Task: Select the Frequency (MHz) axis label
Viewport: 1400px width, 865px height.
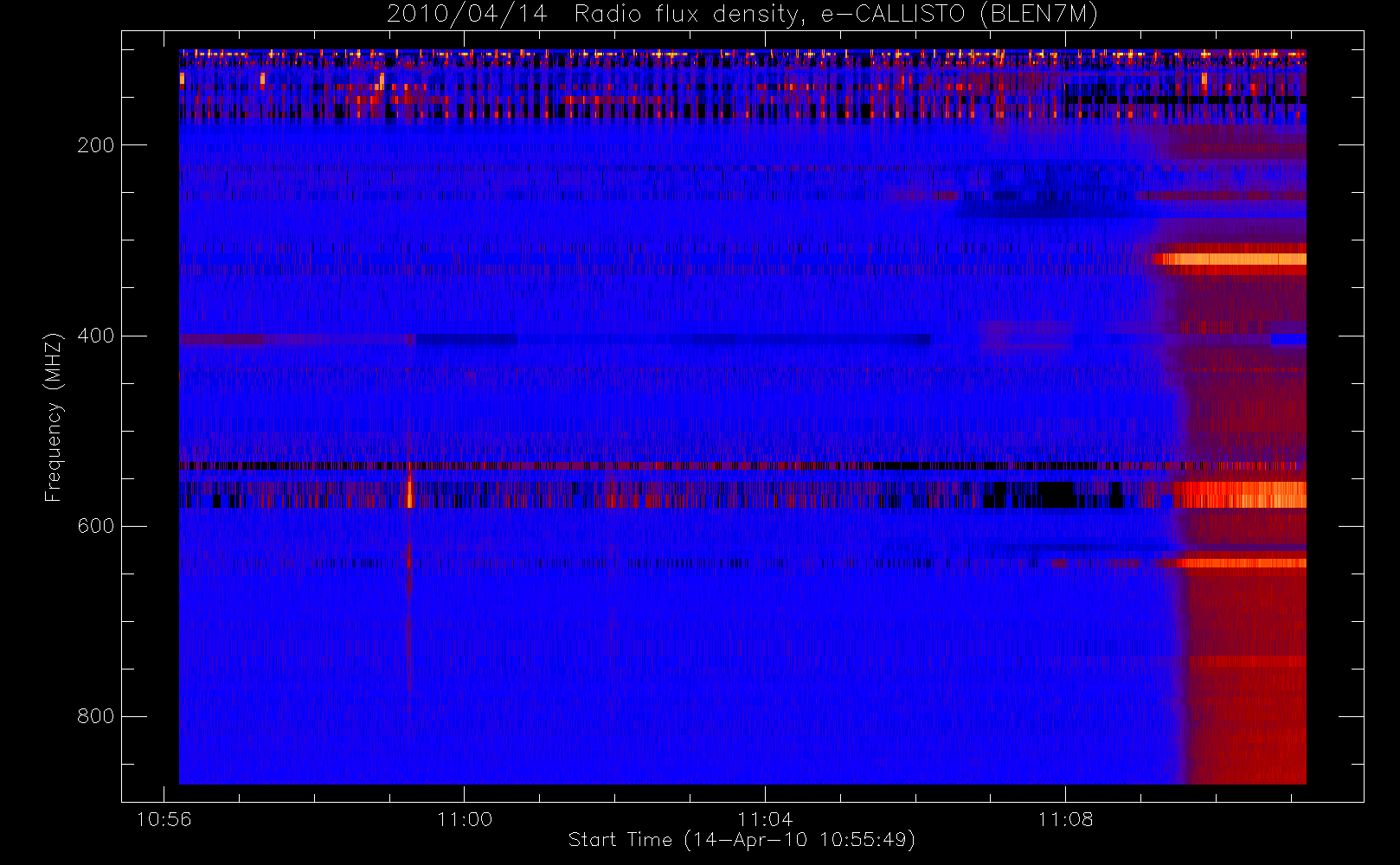Action: (x=54, y=417)
